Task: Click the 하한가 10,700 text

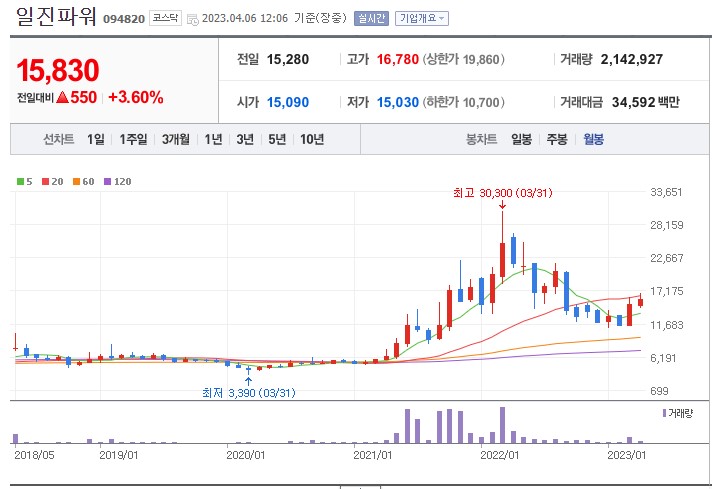Action: click(x=464, y=102)
